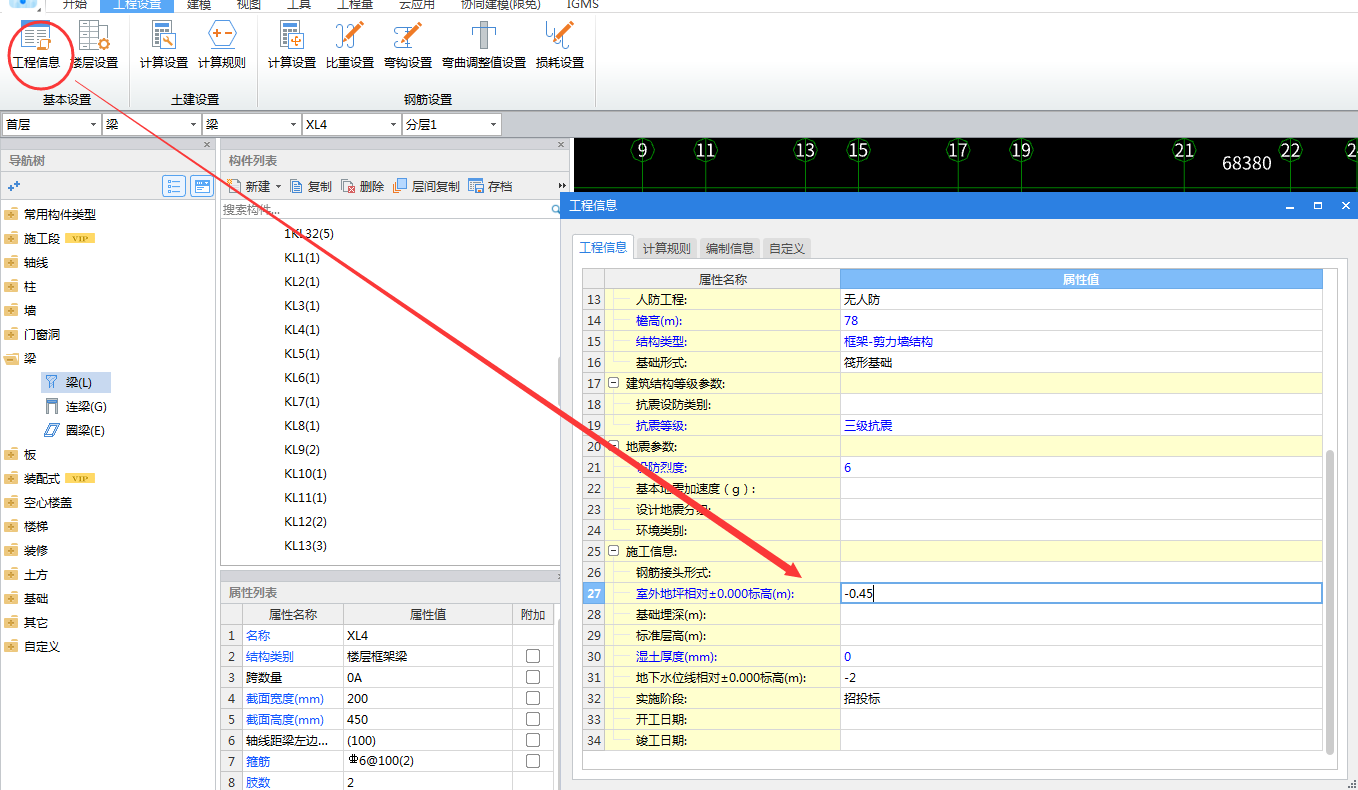Viewport: 1358px width, 790px height.
Task: Close the 导航树 panel
Action: (x=207, y=145)
